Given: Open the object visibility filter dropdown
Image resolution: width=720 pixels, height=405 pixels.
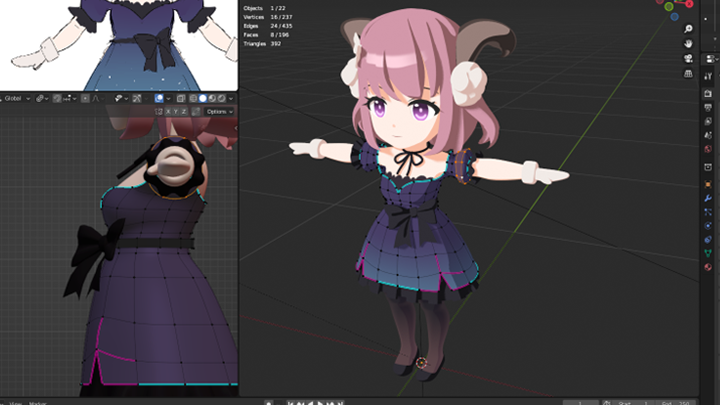Looking at the screenshot, I should (x=121, y=98).
